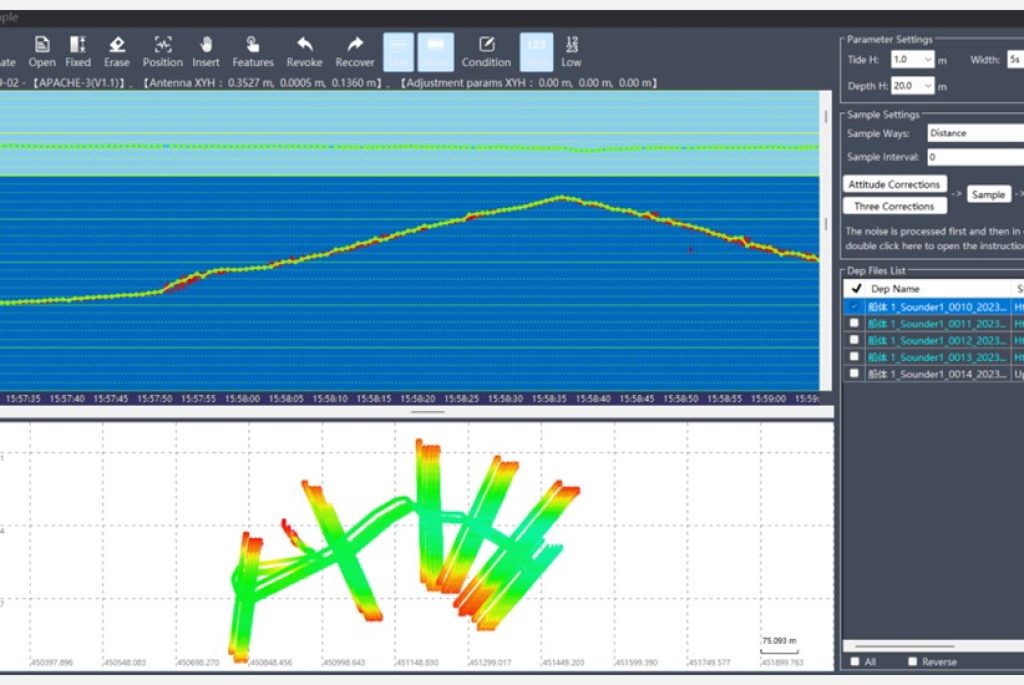Viewport: 1024px width, 685px height.
Task: Expand the Tide H dropdown
Action: [x=928, y=60]
